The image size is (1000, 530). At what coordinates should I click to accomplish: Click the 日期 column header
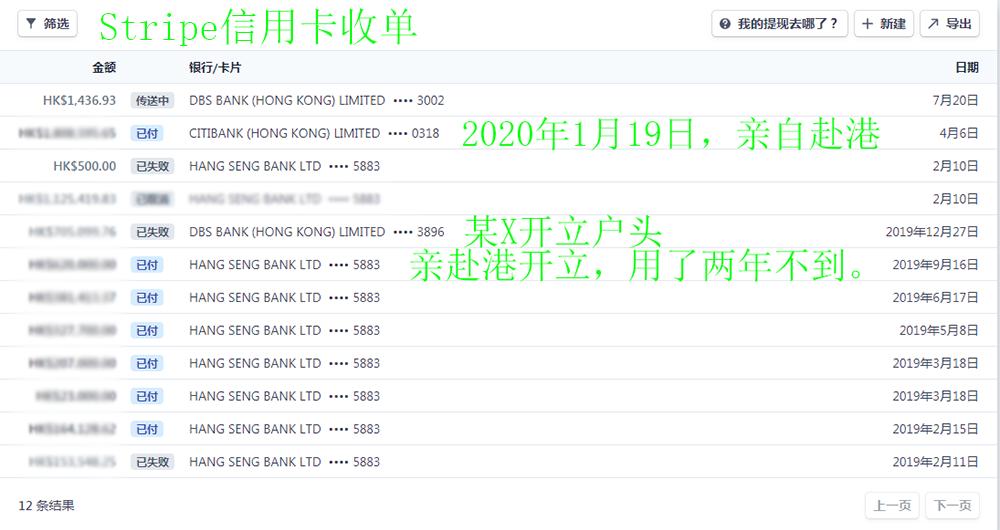(967, 68)
